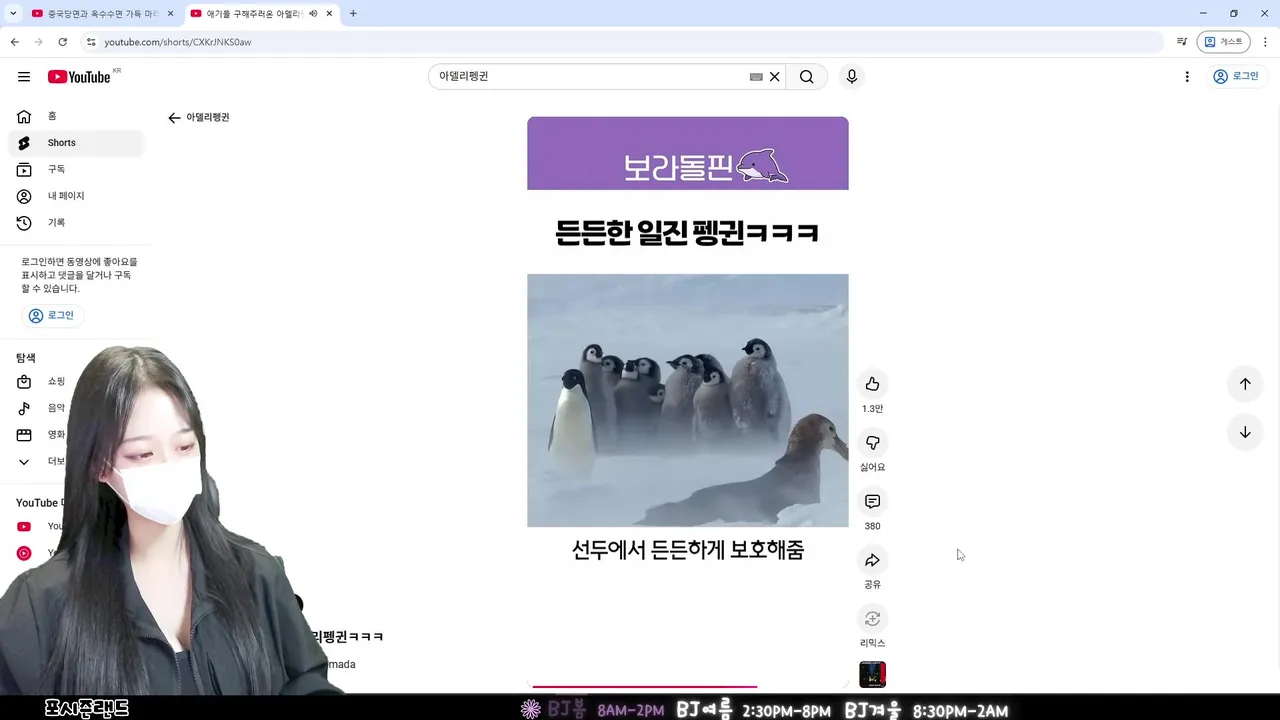The image size is (1280, 720).
Task: Click the 리믹스 remix icon
Action: (872, 619)
